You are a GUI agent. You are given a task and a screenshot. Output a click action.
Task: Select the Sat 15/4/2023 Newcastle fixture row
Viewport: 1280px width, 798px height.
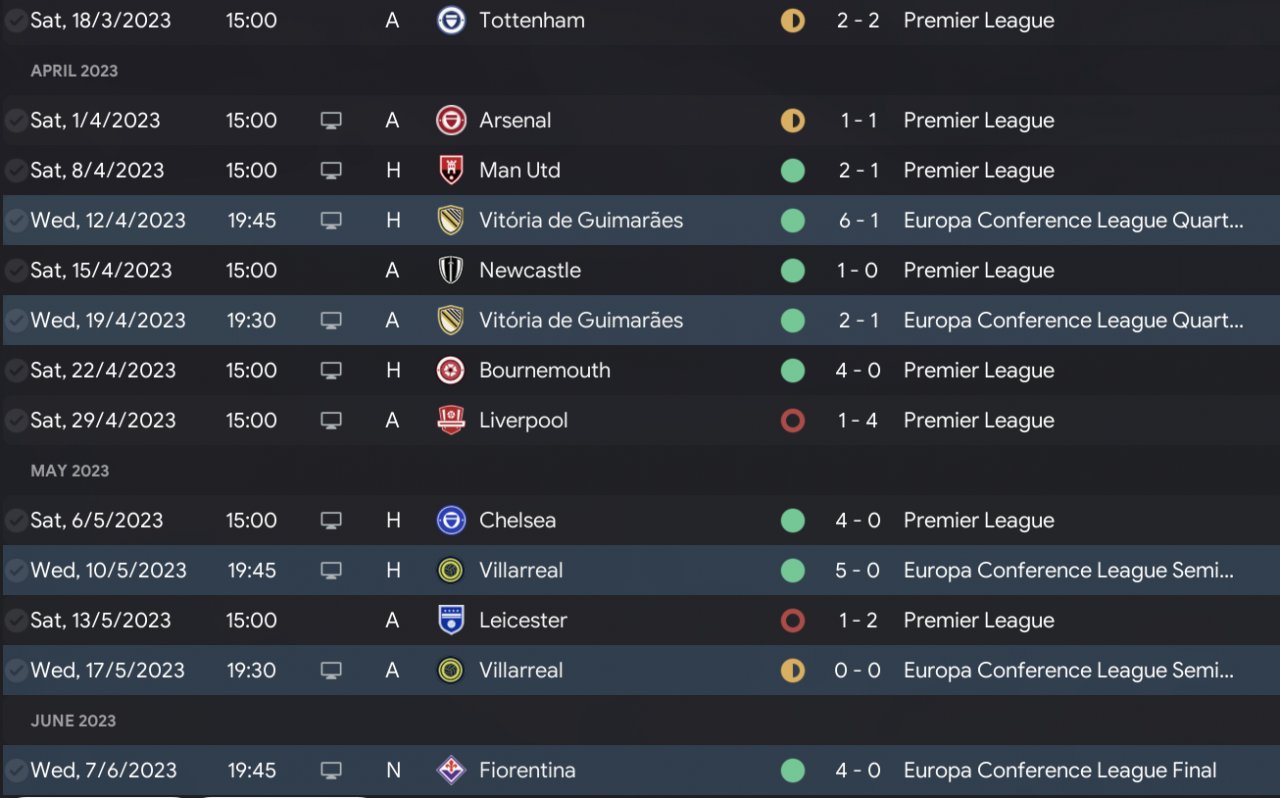click(640, 270)
